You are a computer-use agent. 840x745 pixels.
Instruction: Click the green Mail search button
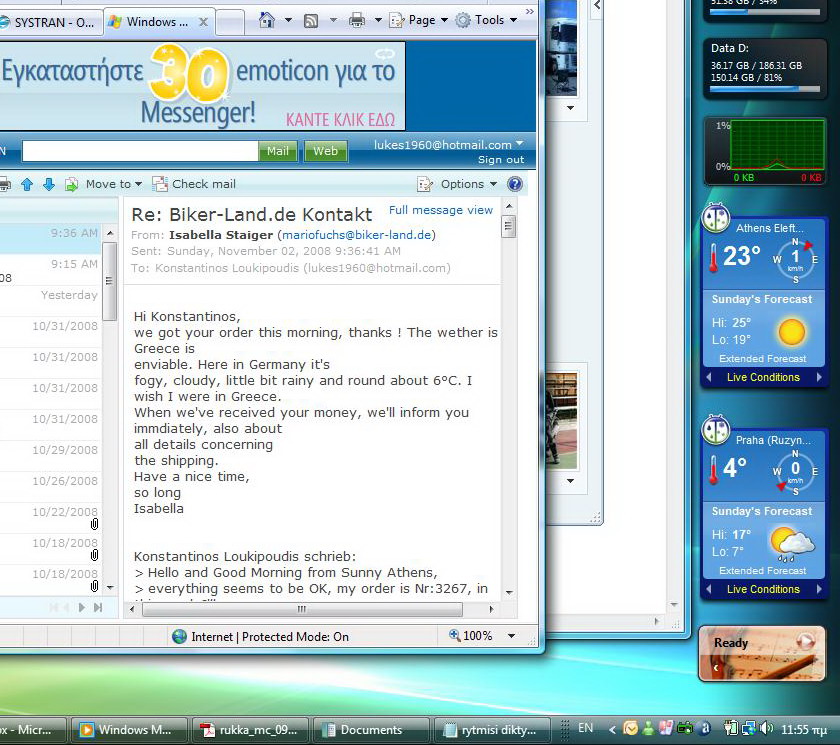pos(278,151)
